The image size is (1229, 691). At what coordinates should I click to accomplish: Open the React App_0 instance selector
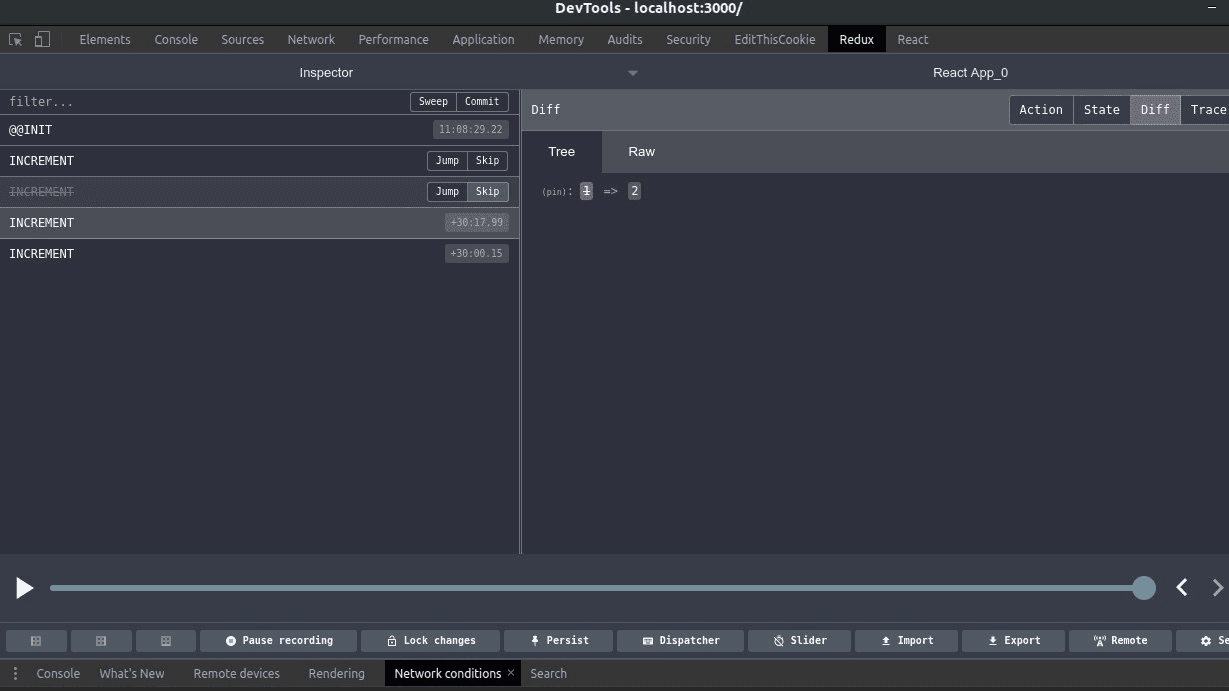[970, 72]
